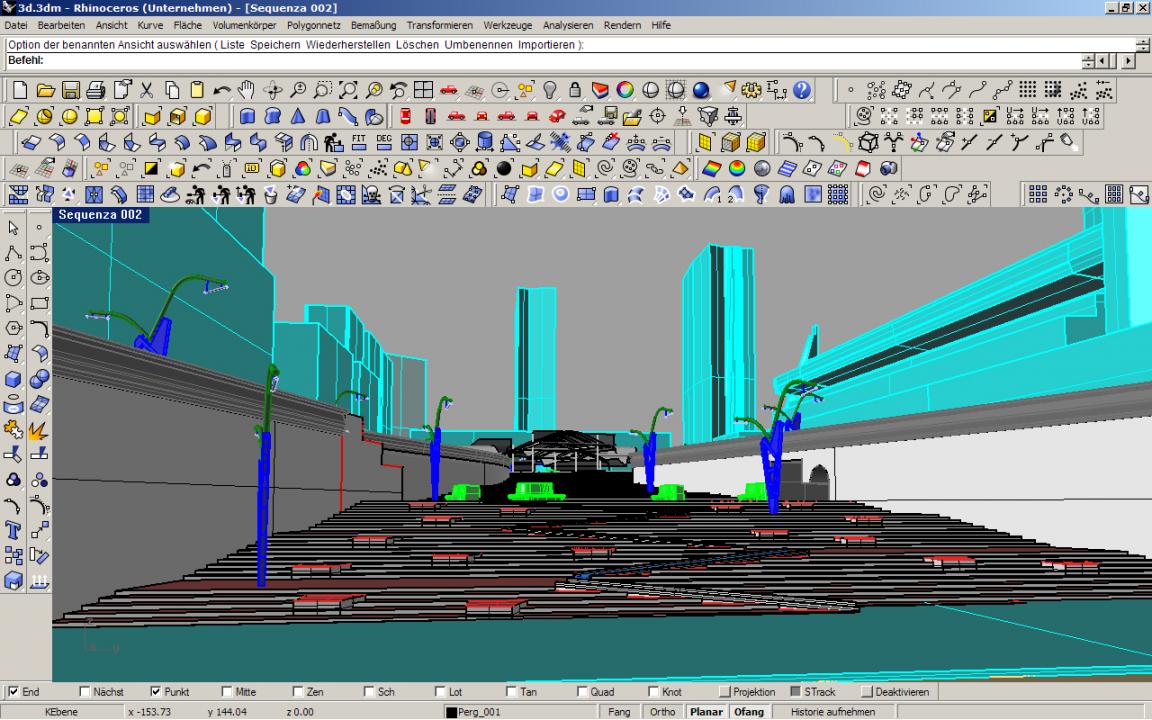Click the Befehl command input line

tap(542, 60)
